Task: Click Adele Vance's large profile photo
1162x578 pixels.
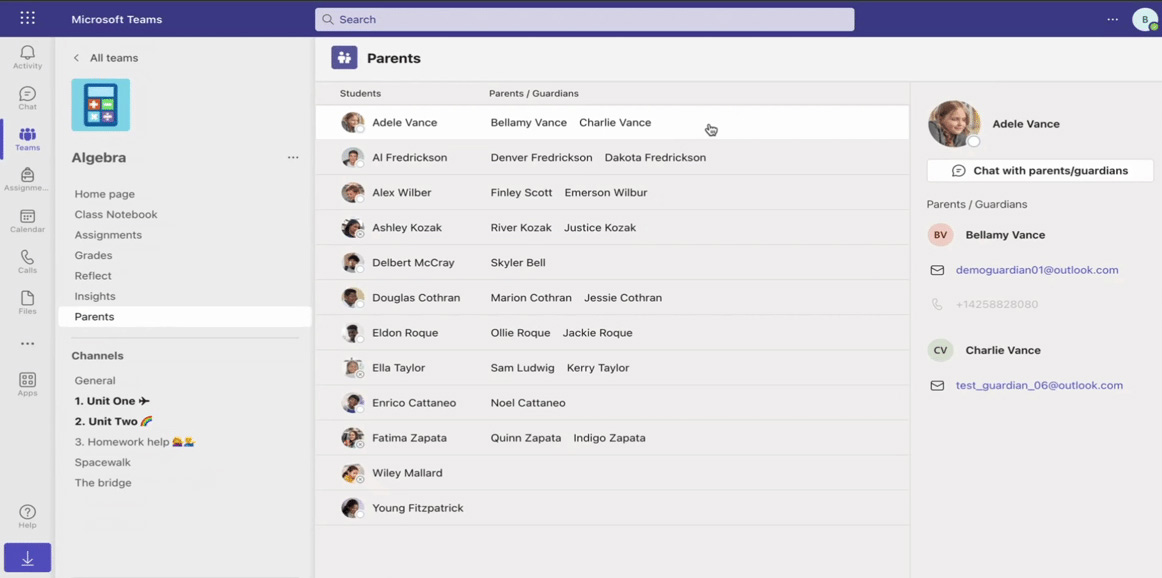Action: point(954,124)
